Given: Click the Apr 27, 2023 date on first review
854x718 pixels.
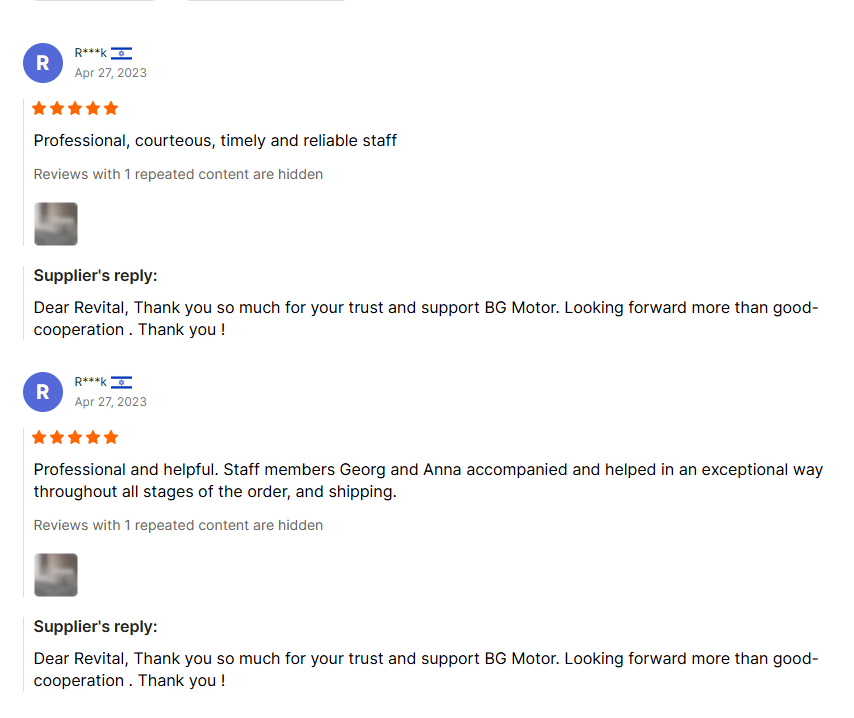Looking at the screenshot, I should pos(110,73).
